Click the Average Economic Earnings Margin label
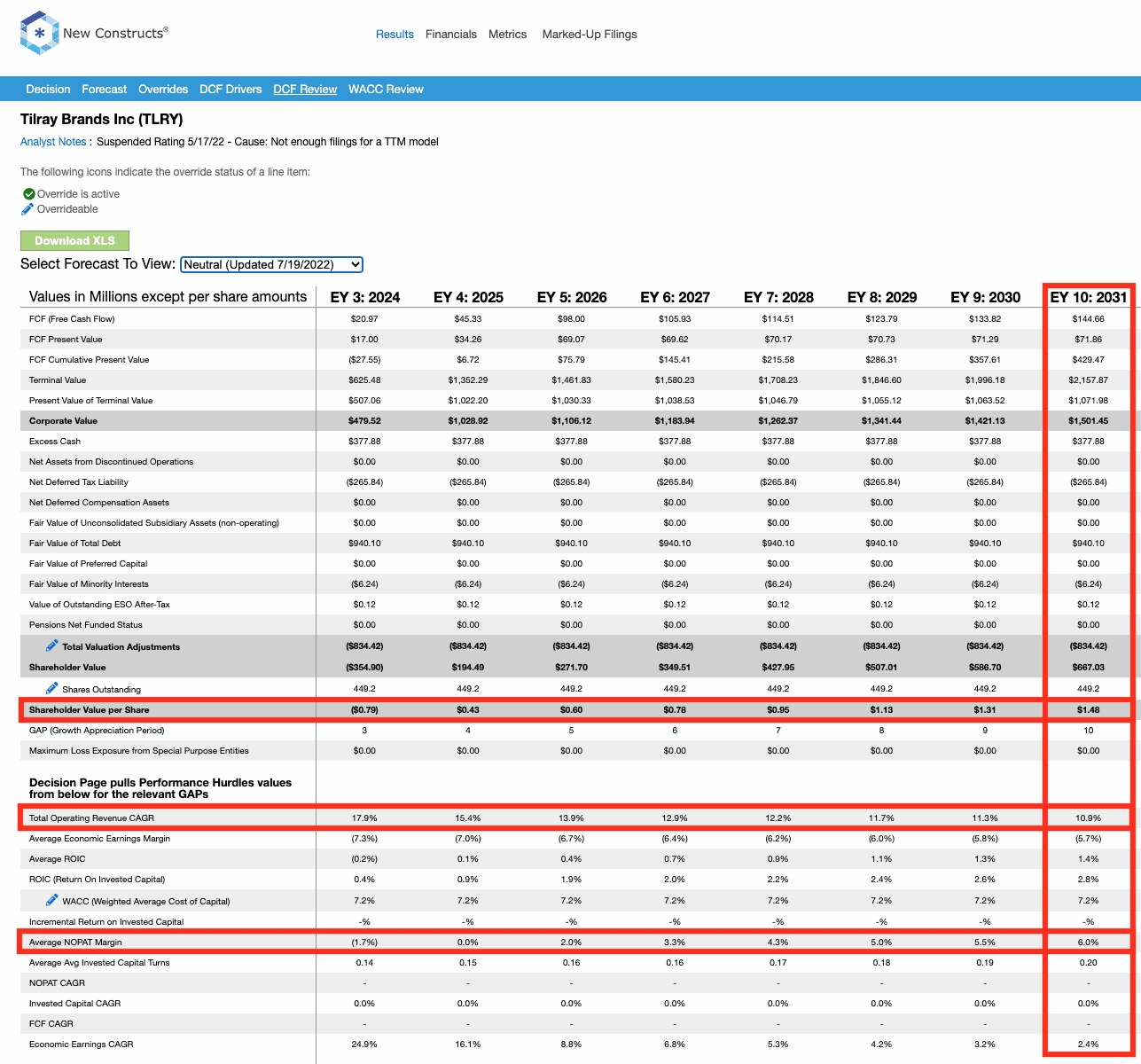 pyautogui.click(x=99, y=839)
